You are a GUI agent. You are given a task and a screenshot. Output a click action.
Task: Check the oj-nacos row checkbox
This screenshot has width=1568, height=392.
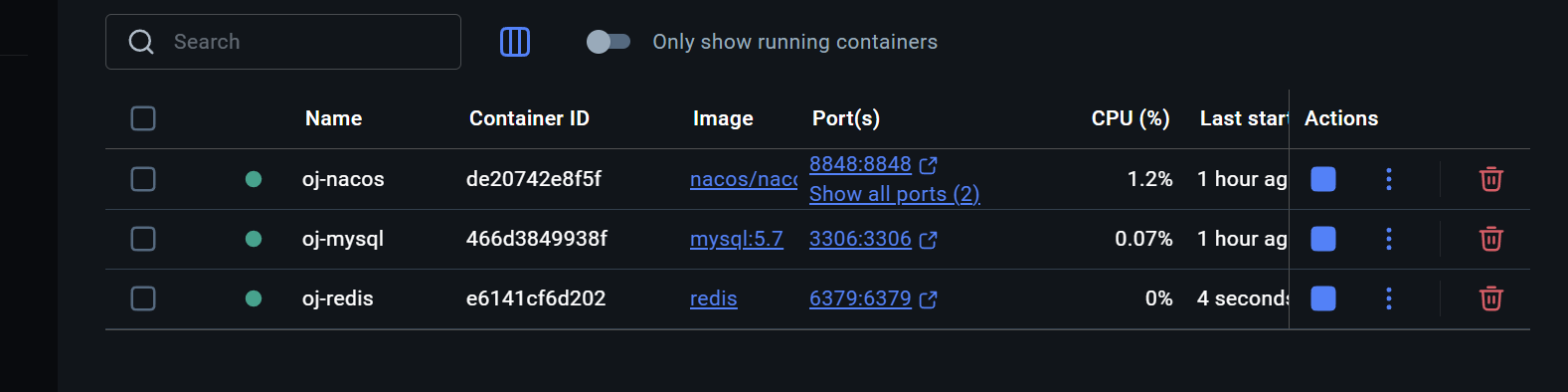click(143, 179)
